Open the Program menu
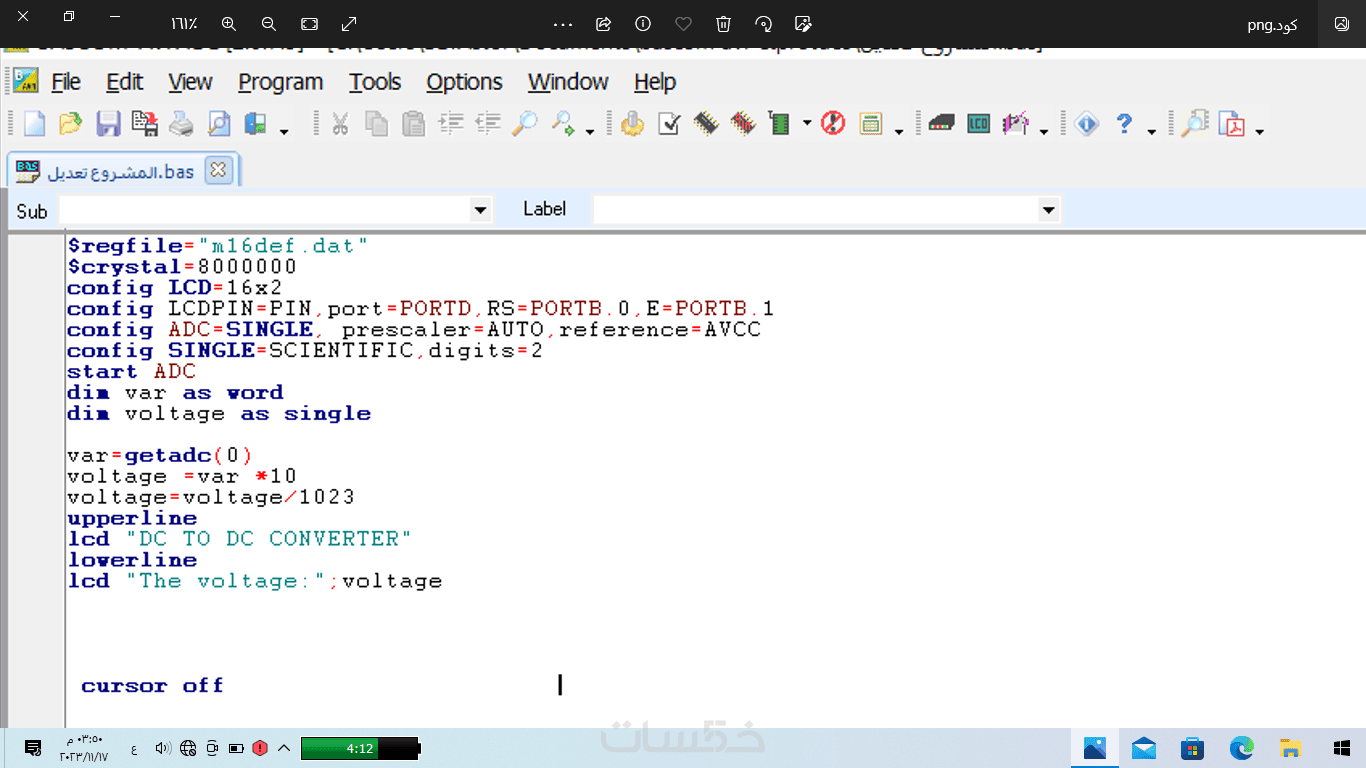The image size is (1366, 768). point(281,82)
